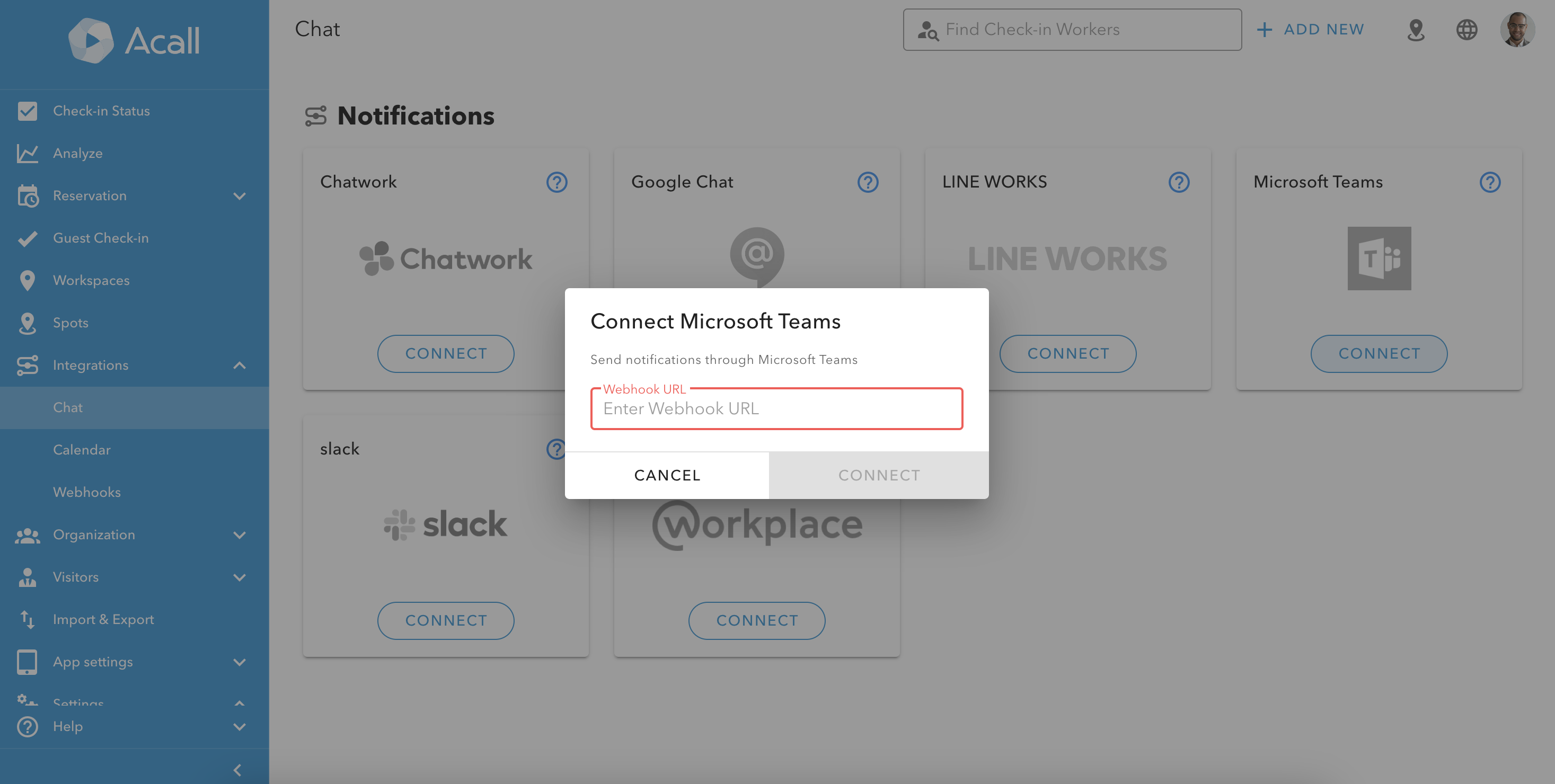The image size is (1555, 784).
Task: Focus the Find Check-in Workers search box
Action: [x=1072, y=30]
